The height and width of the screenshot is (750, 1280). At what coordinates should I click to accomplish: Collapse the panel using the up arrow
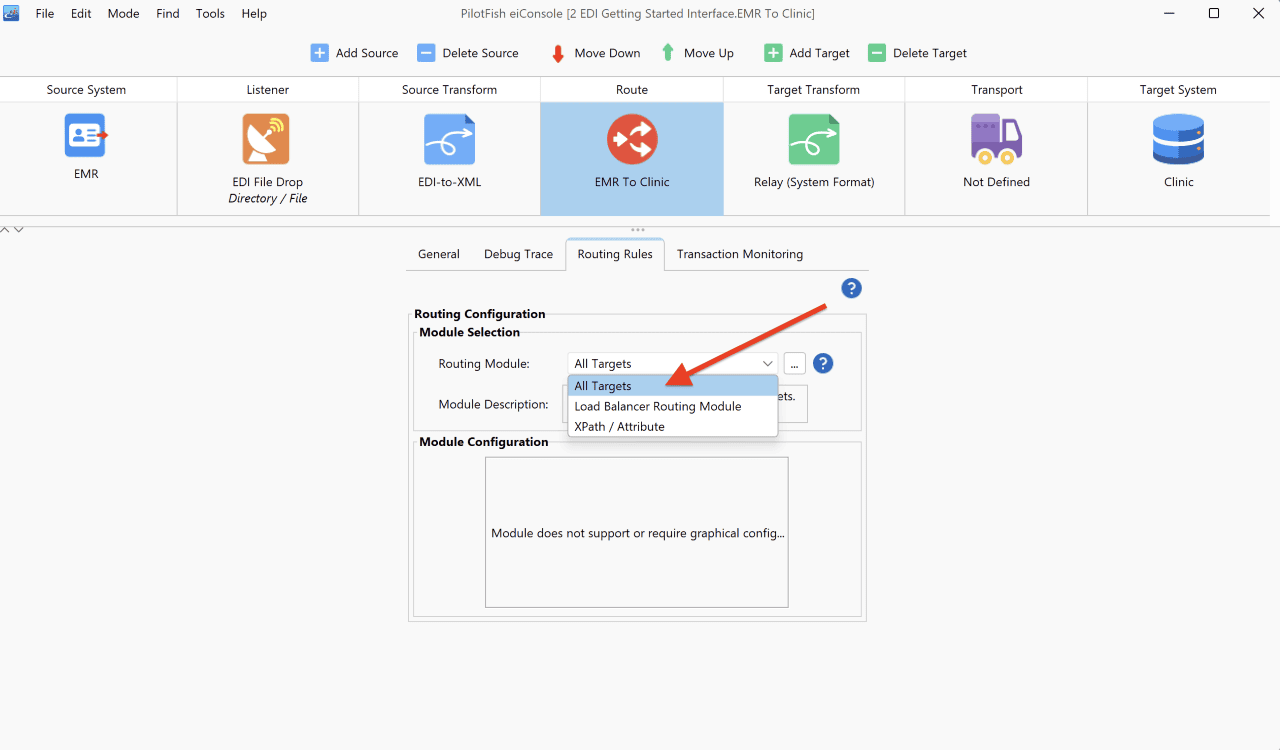pyautogui.click(x=5, y=230)
